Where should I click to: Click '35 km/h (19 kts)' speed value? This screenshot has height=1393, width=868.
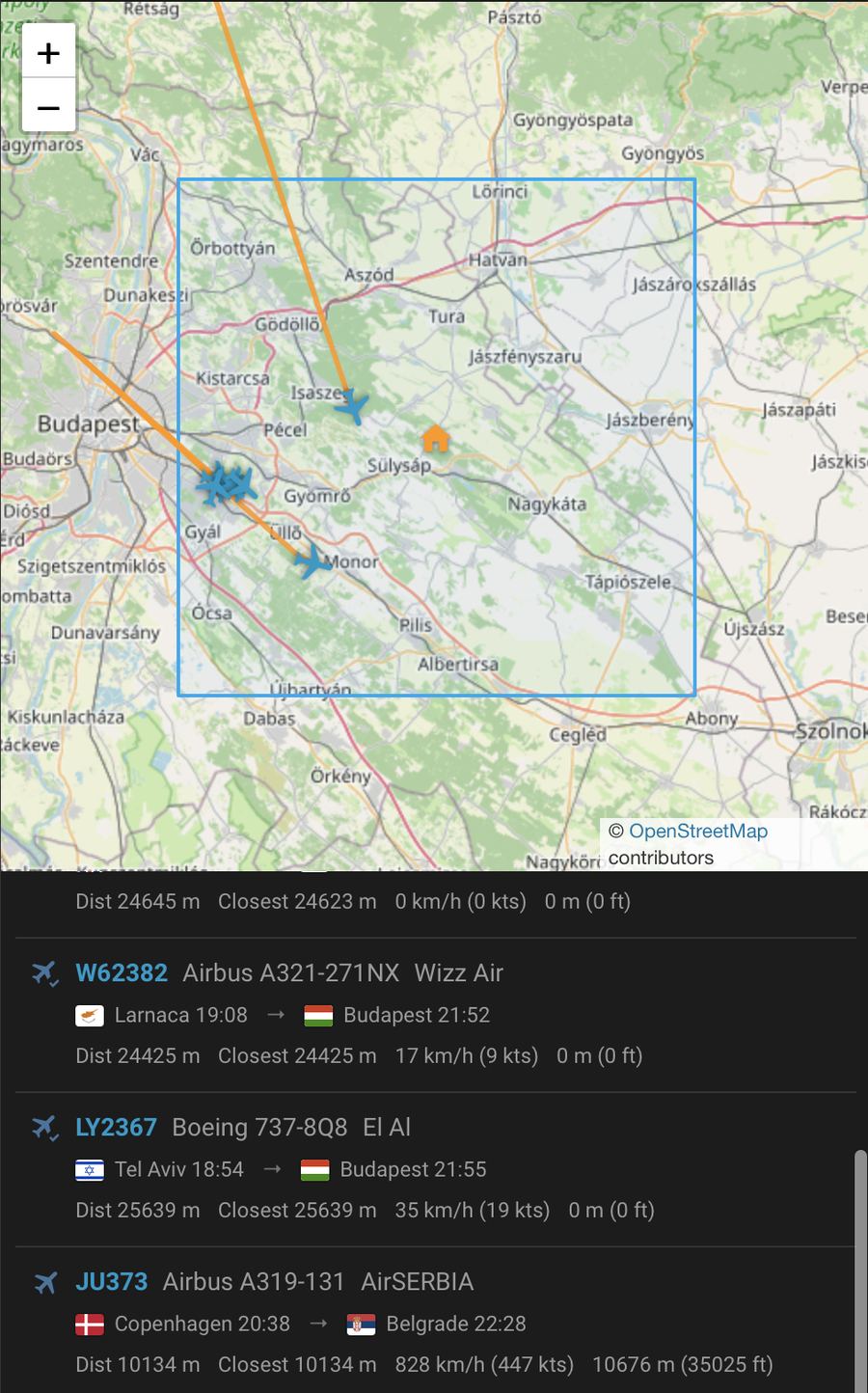coord(473,1210)
